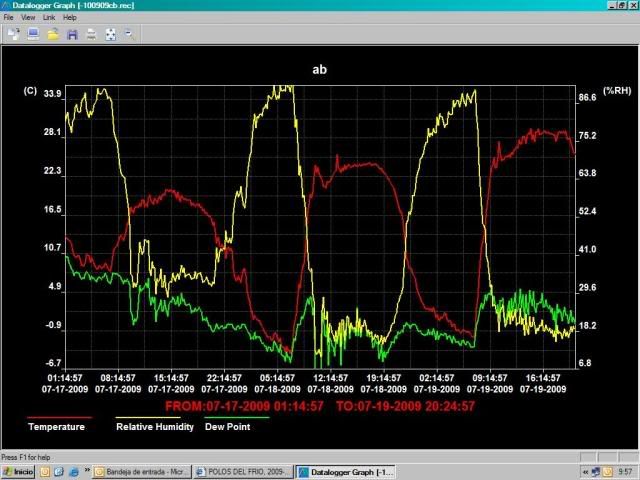
Task: Click the 02:14:57 07-19-2009 time label
Action: point(437,384)
